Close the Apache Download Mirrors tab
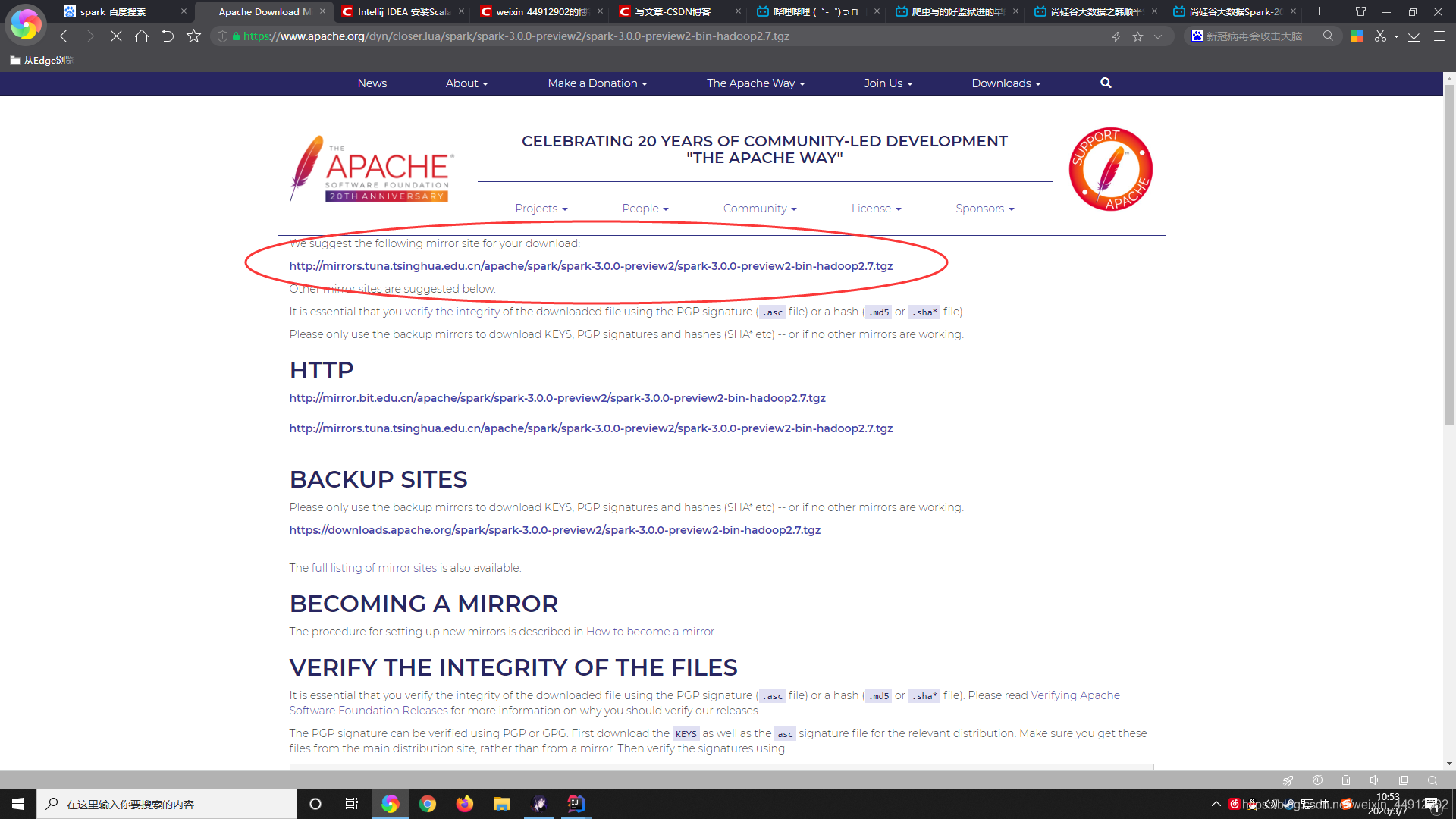The height and width of the screenshot is (819, 1456). pyautogui.click(x=322, y=11)
